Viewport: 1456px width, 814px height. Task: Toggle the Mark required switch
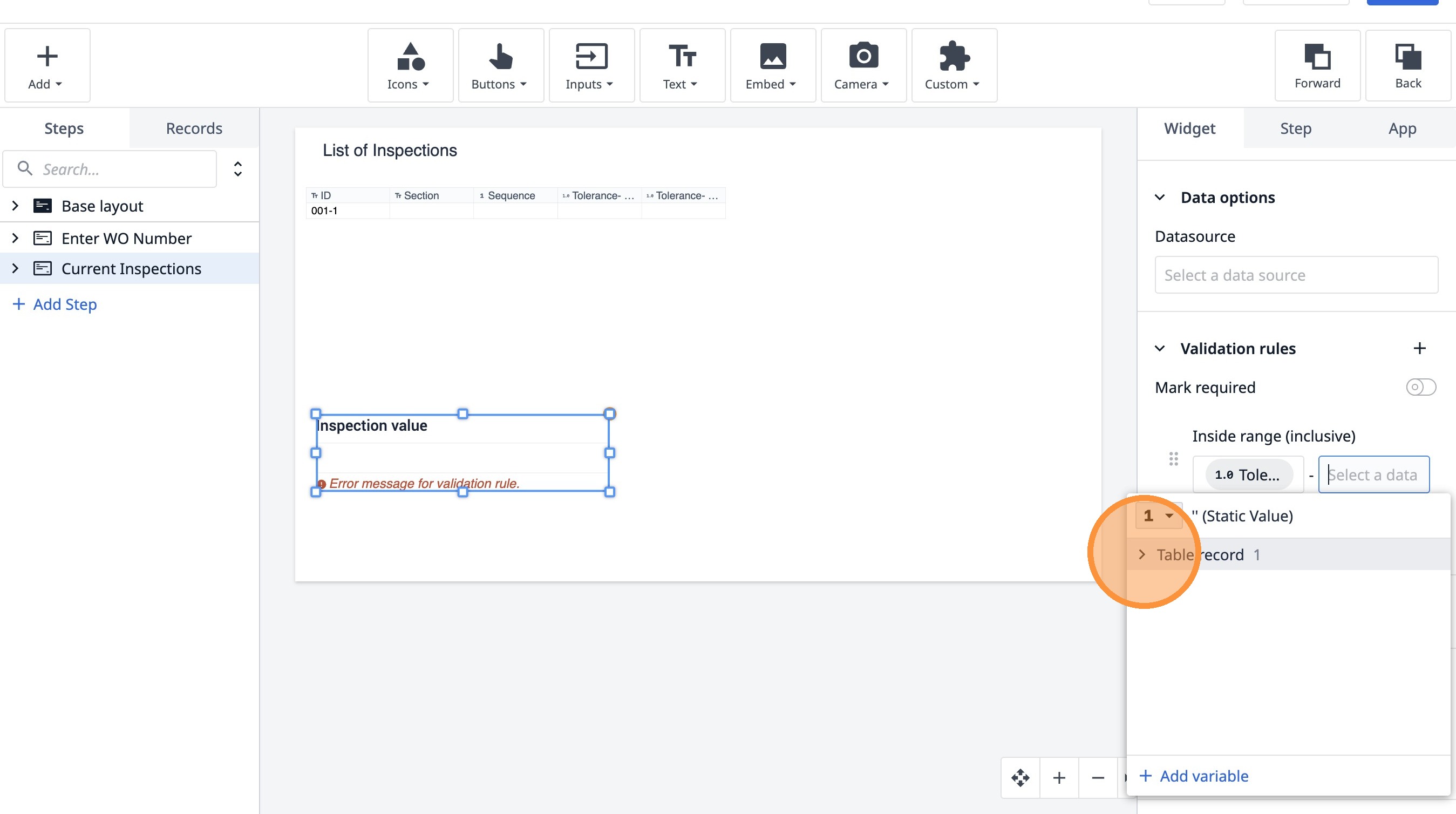(1420, 387)
